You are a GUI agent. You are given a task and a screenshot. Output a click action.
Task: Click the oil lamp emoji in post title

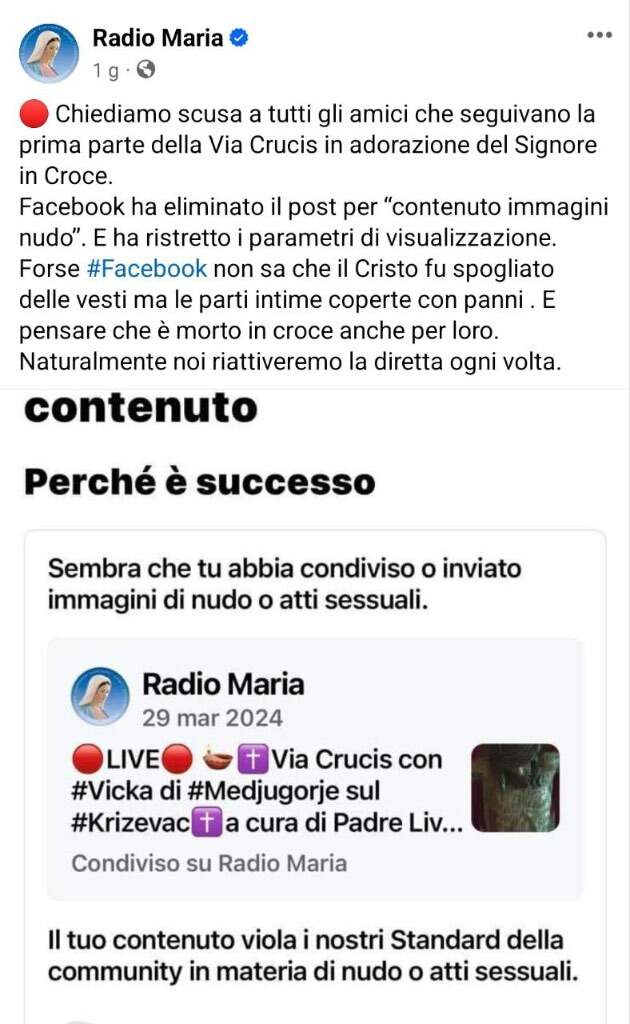(x=217, y=760)
